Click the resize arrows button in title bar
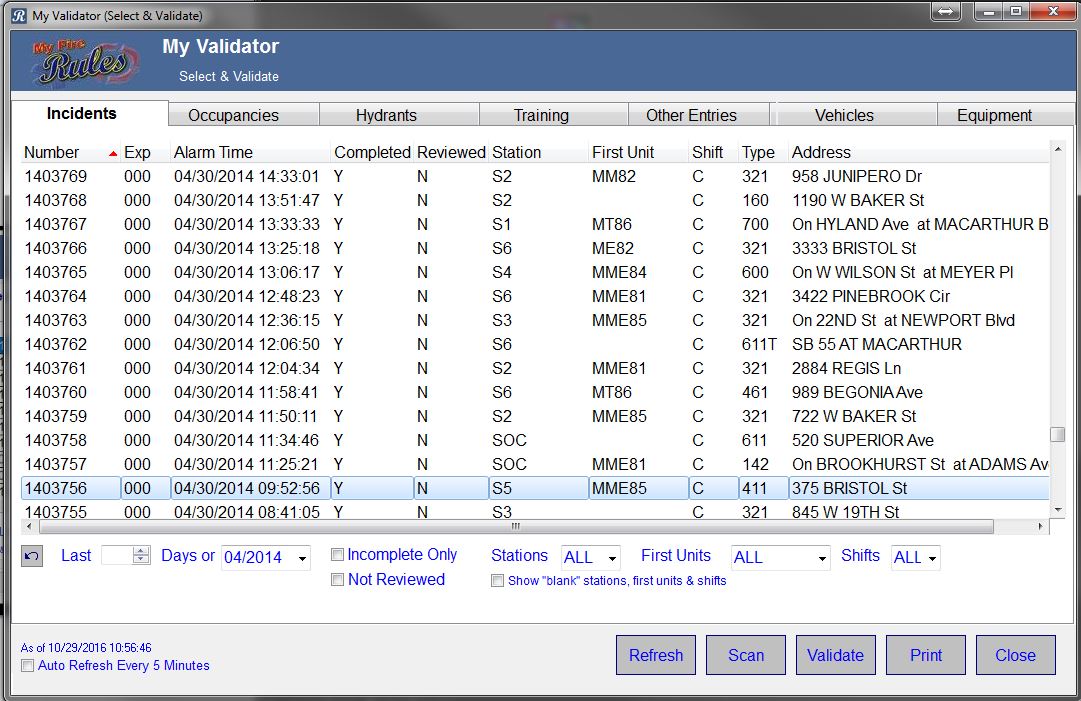This screenshot has width=1081, height=701. [x=946, y=12]
